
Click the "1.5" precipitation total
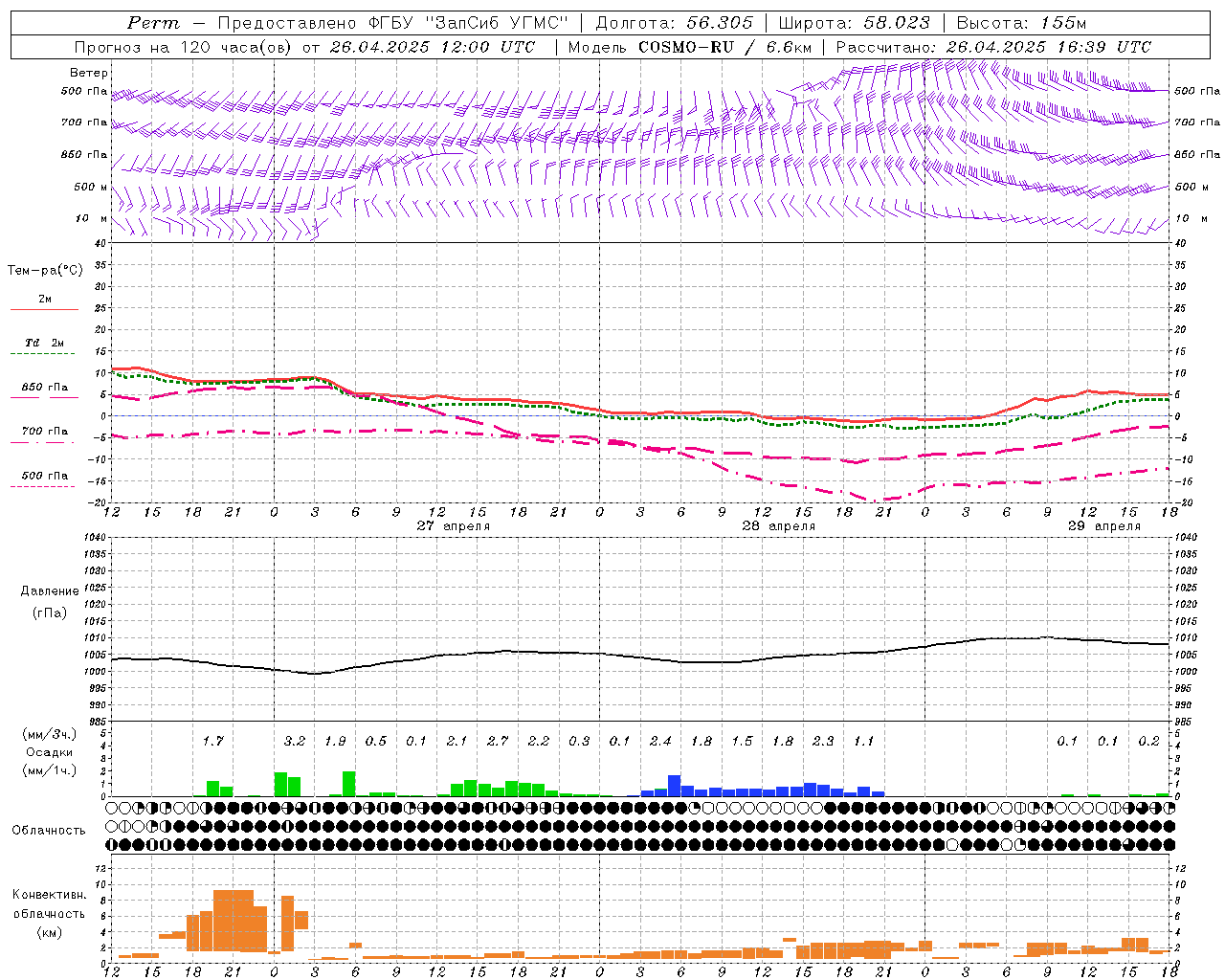(742, 742)
